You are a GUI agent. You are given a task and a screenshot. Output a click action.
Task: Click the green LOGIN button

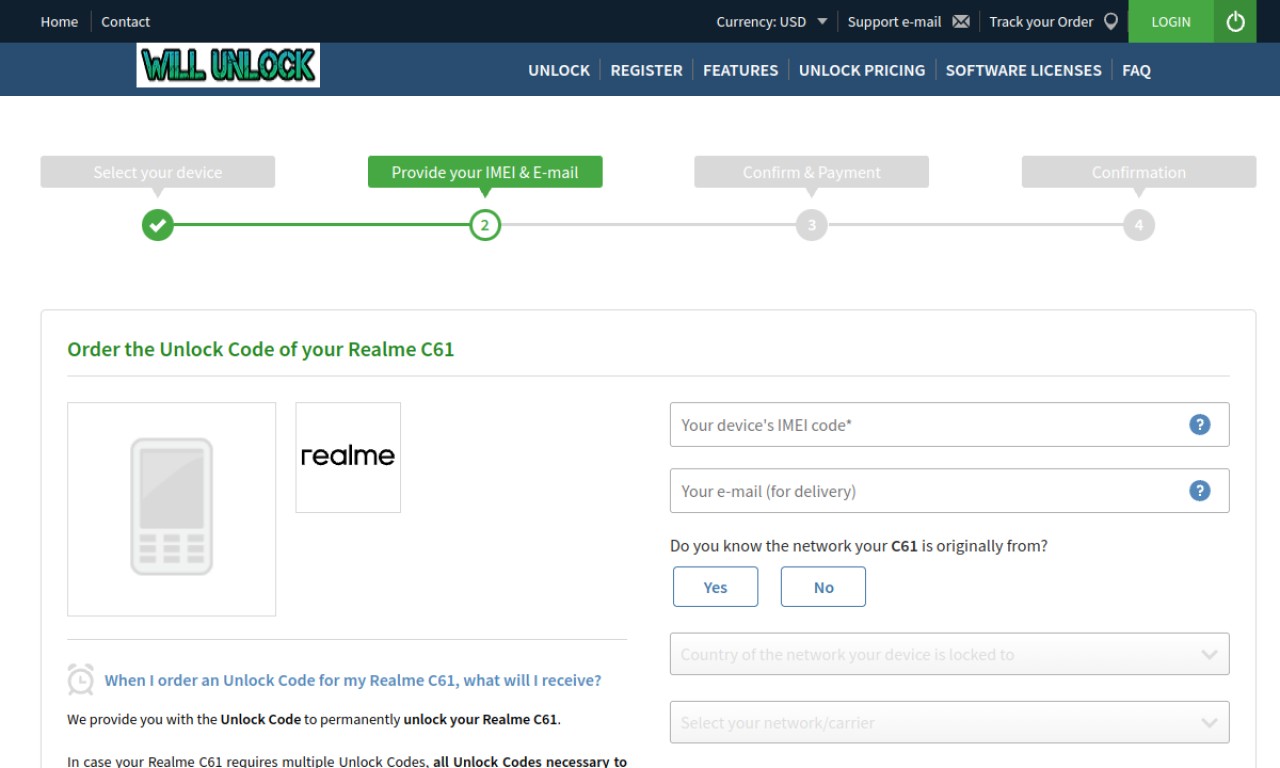pos(1171,21)
